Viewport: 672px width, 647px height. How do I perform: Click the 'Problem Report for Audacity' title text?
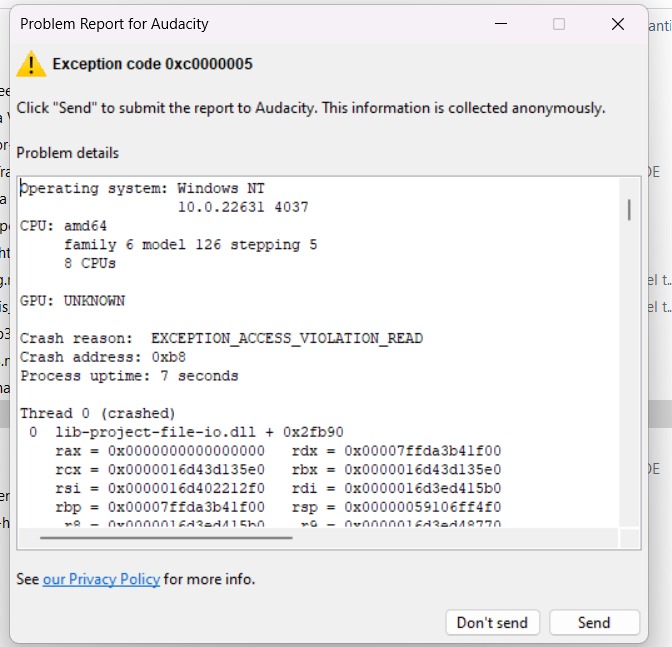(x=114, y=24)
